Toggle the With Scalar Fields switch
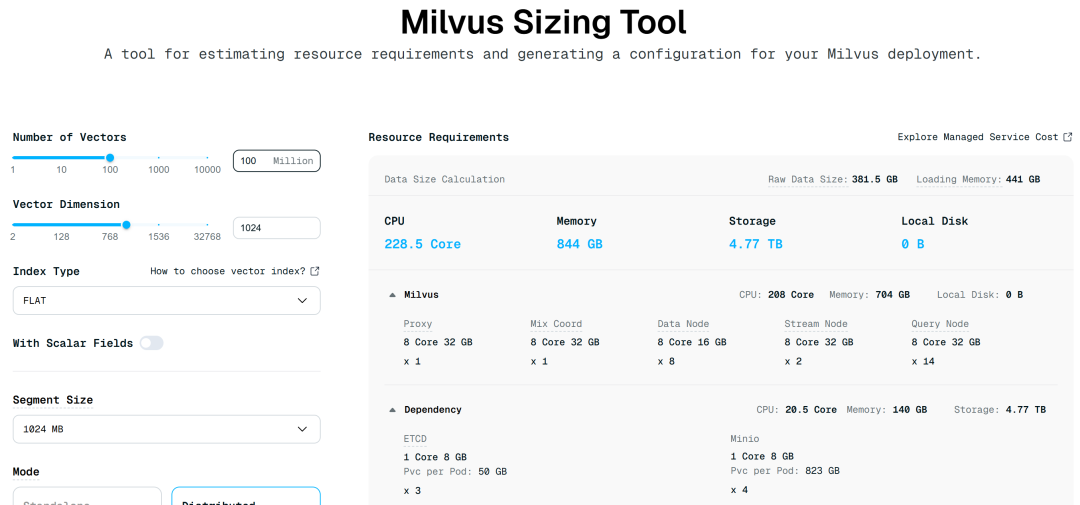Image resolution: width=1080 pixels, height=505 pixels. click(x=152, y=343)
